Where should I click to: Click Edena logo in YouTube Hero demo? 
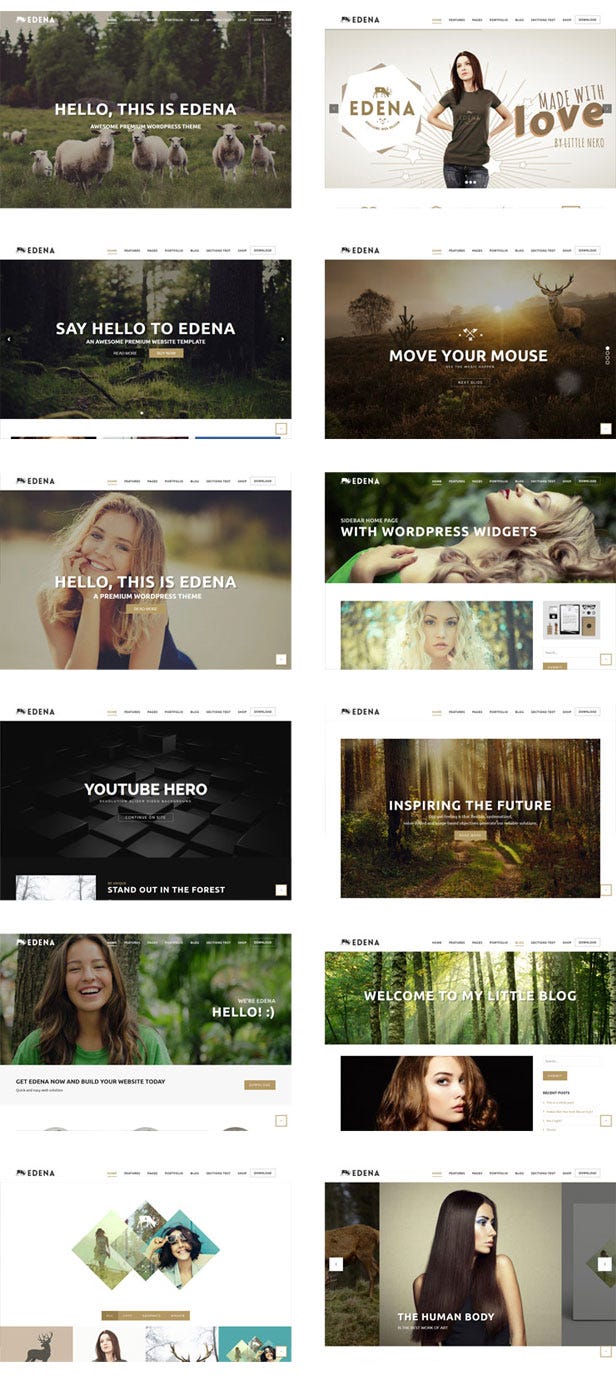click(x=35, y=712)
